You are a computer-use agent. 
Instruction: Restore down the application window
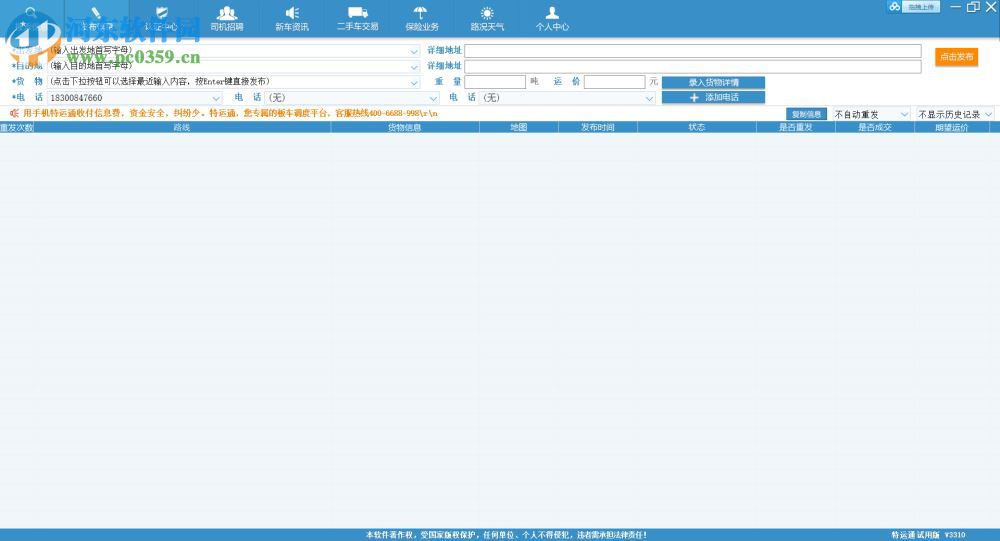(x=973, y=7)
